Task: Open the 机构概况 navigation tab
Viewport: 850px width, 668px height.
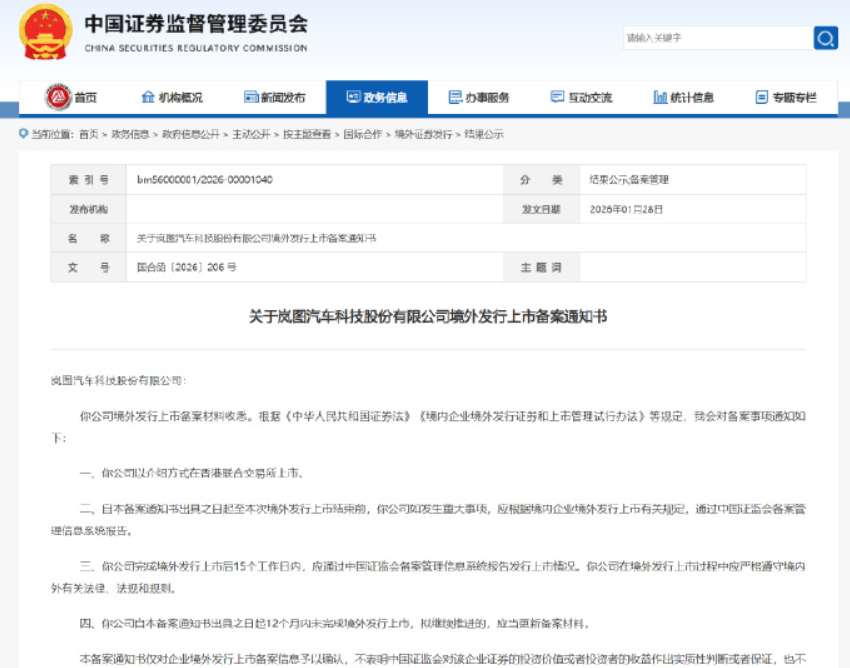Action: click(173, 98)
